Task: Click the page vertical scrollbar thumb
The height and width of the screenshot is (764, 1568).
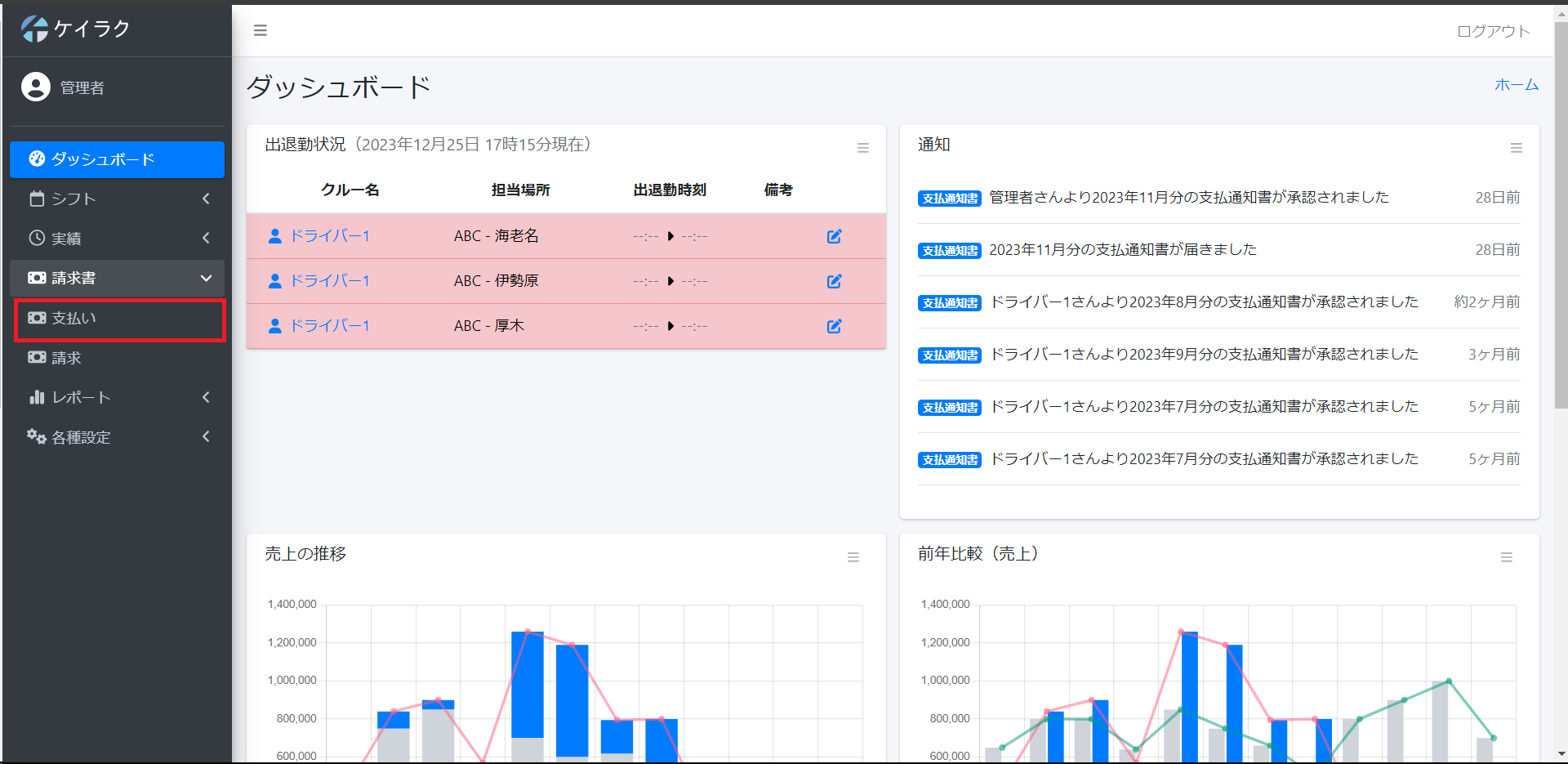Action: tap(1561, 214)
